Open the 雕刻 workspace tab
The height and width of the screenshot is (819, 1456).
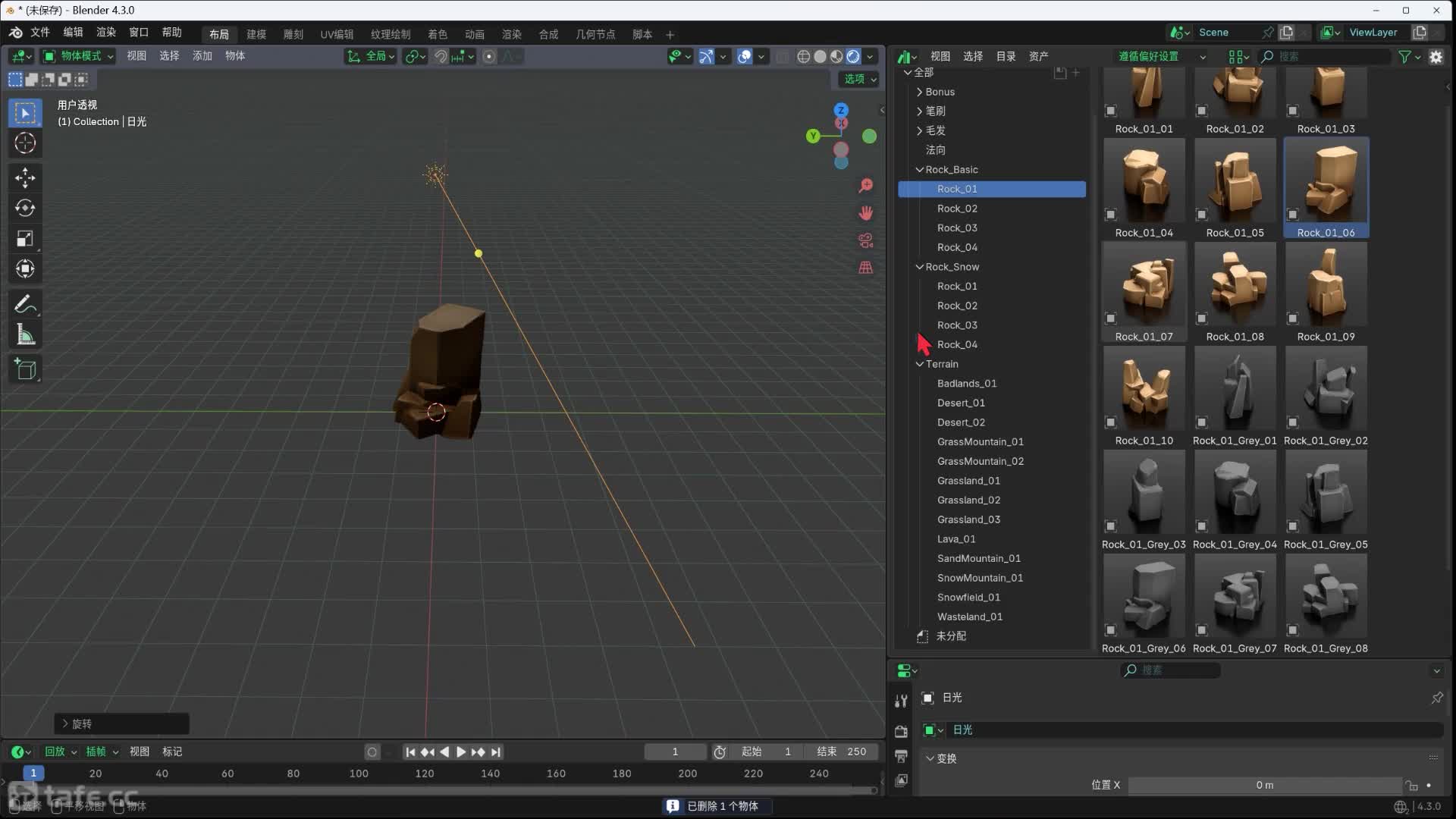[x=293, y=34]
